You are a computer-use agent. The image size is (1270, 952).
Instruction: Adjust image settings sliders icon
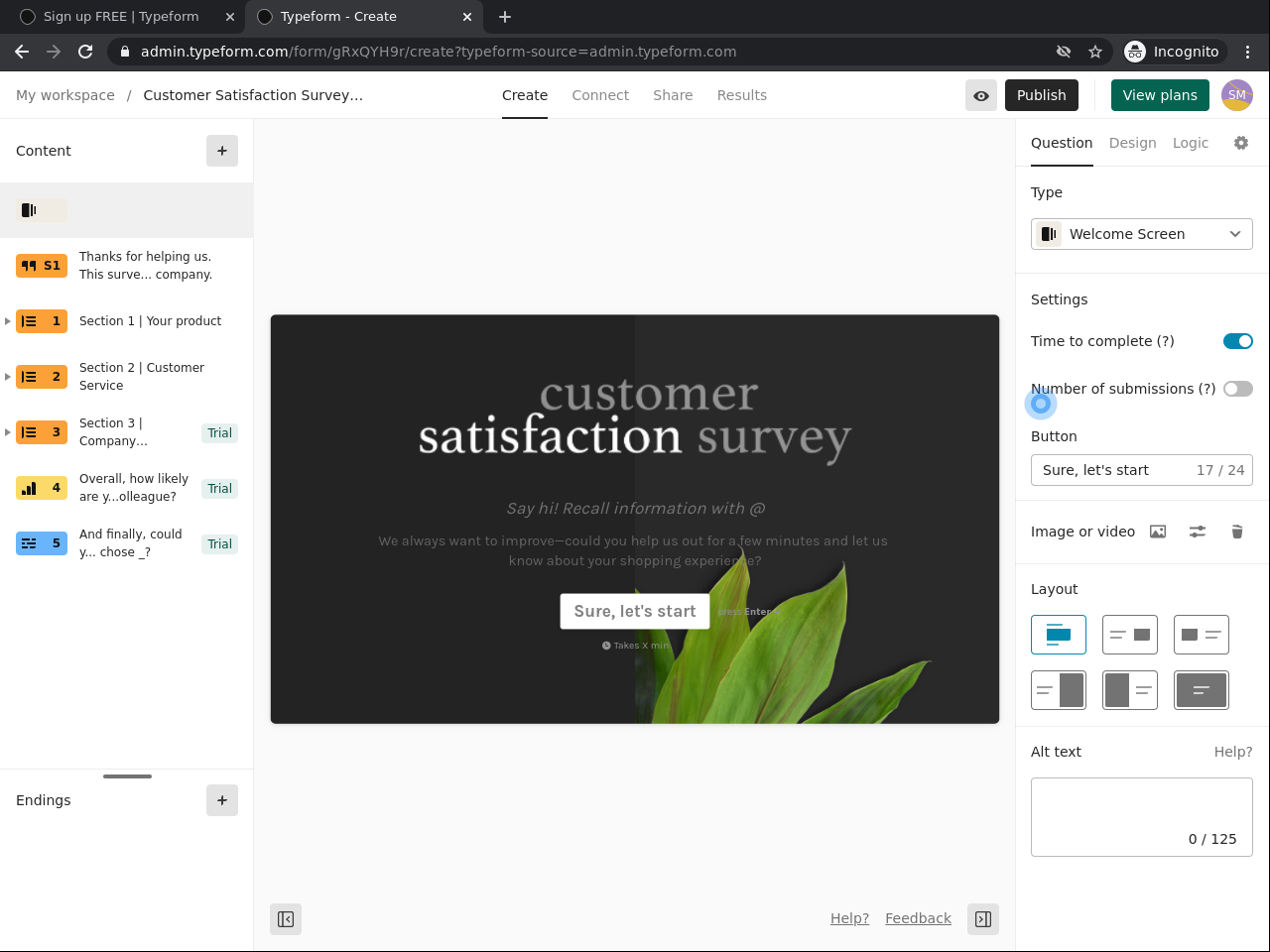1198,532
